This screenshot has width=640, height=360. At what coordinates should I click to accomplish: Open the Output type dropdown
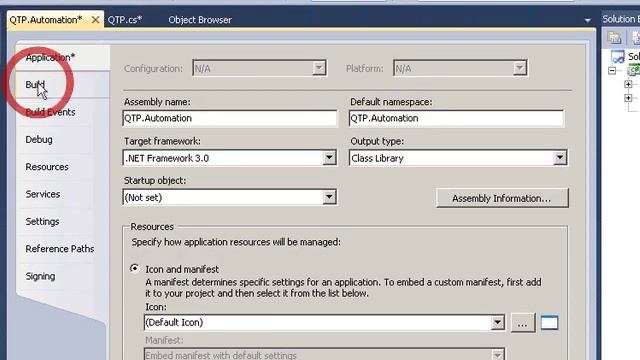coord(458,158)
